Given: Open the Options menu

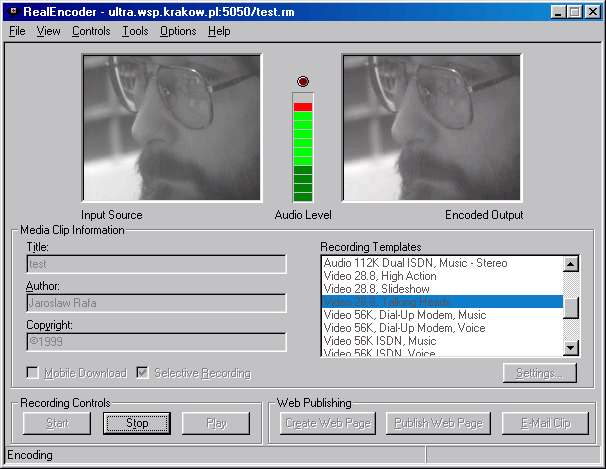Looking at the screenshot, I should click(178, 31).
